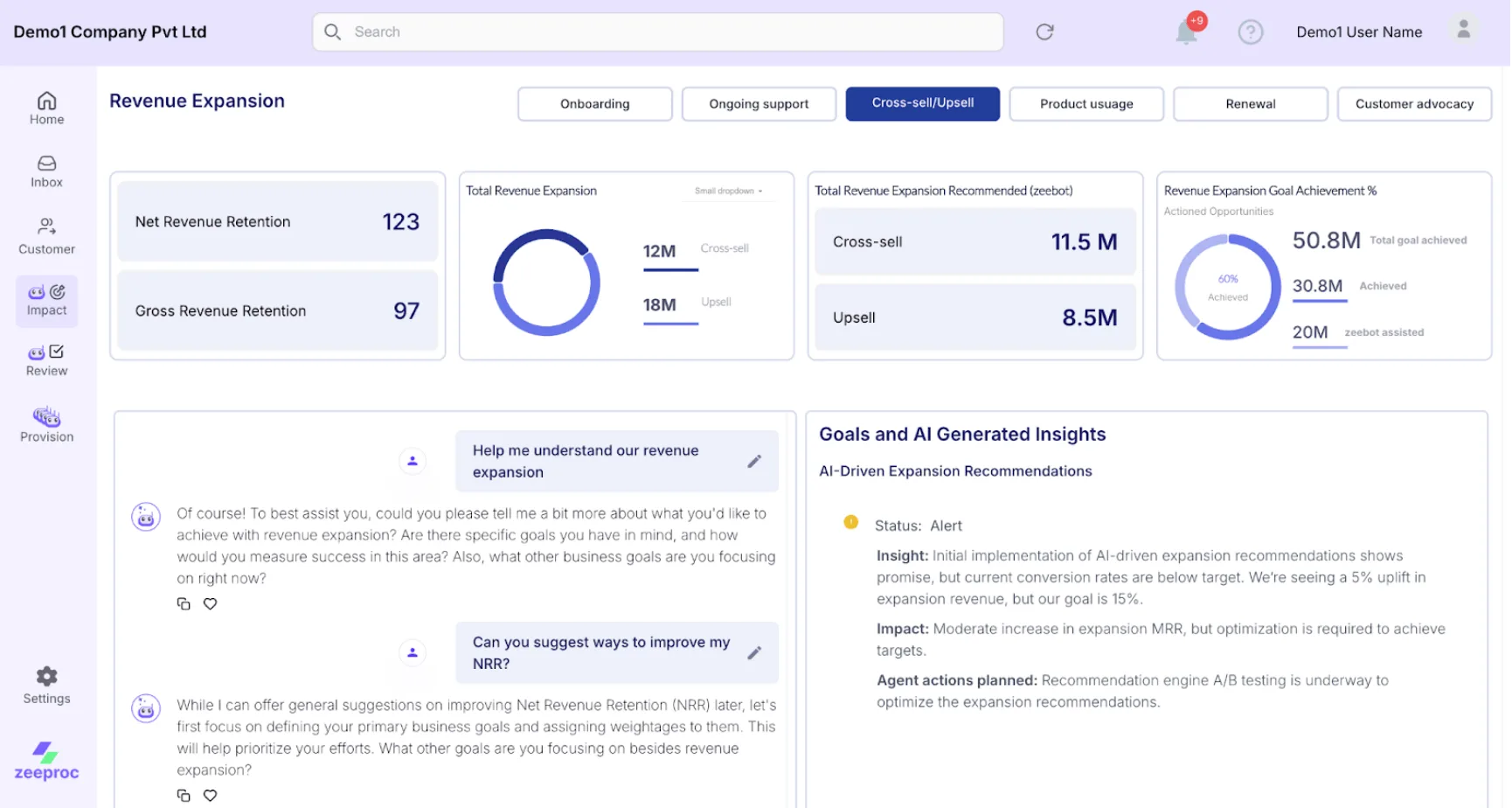Go to the Review section
The height and width of the screenshot is (808, 1512).
pyautogui.click(x=46, y=359)
